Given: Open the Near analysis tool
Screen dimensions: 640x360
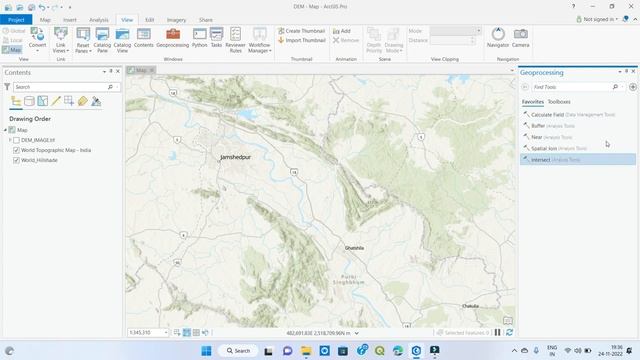Looking at the screenshot, I should point(578,137).
